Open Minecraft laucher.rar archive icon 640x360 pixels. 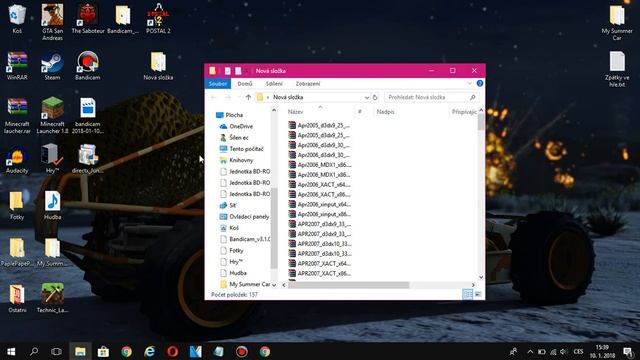pyautogui.click(x=17, y=116)
